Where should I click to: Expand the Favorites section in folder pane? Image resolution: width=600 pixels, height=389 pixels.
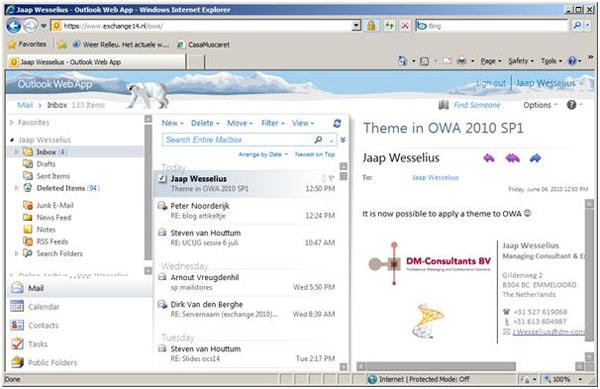pos(12,123)
